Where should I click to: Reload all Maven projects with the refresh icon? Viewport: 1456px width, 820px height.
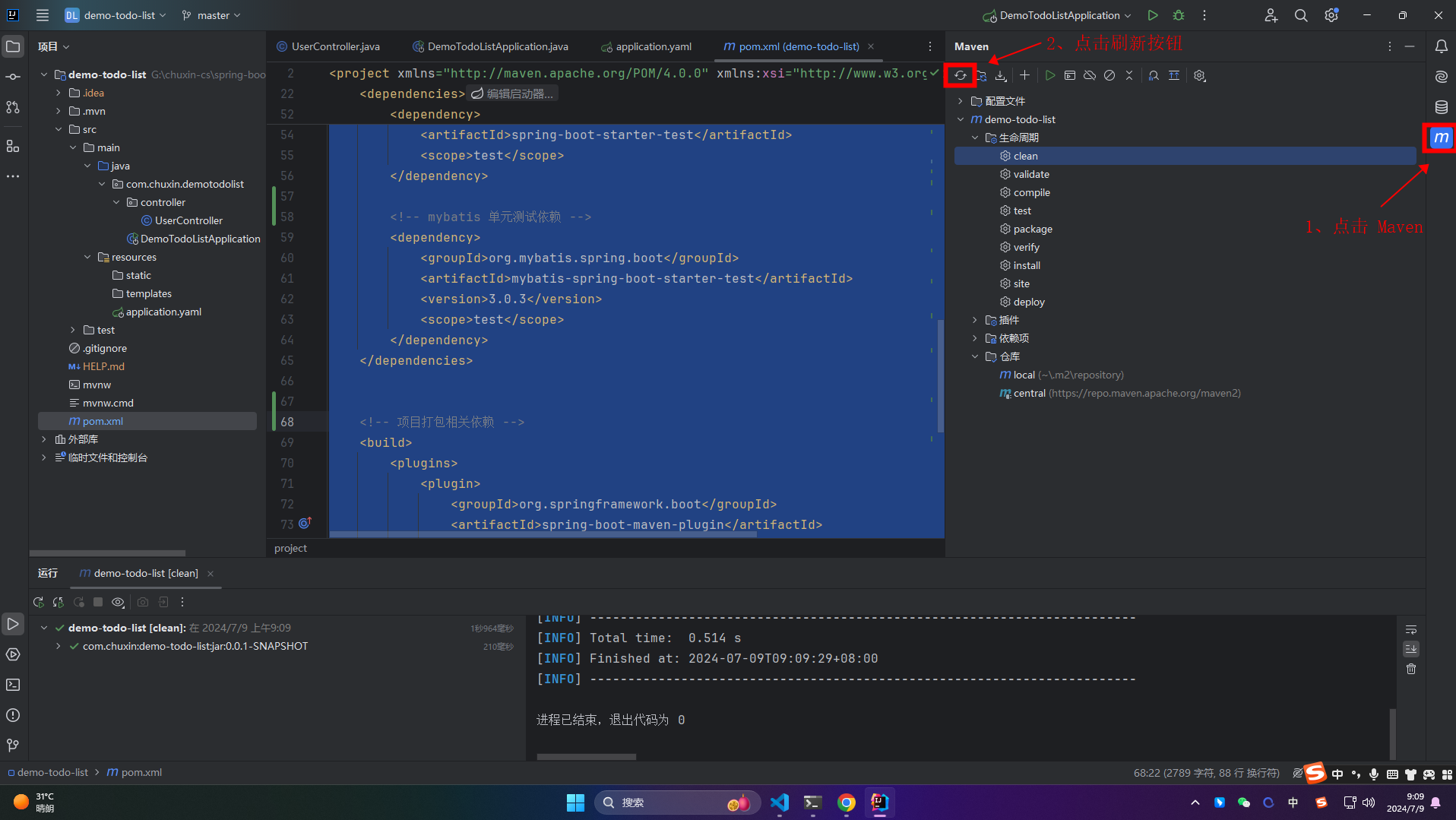pyautogui.click(x=961, y=75)
